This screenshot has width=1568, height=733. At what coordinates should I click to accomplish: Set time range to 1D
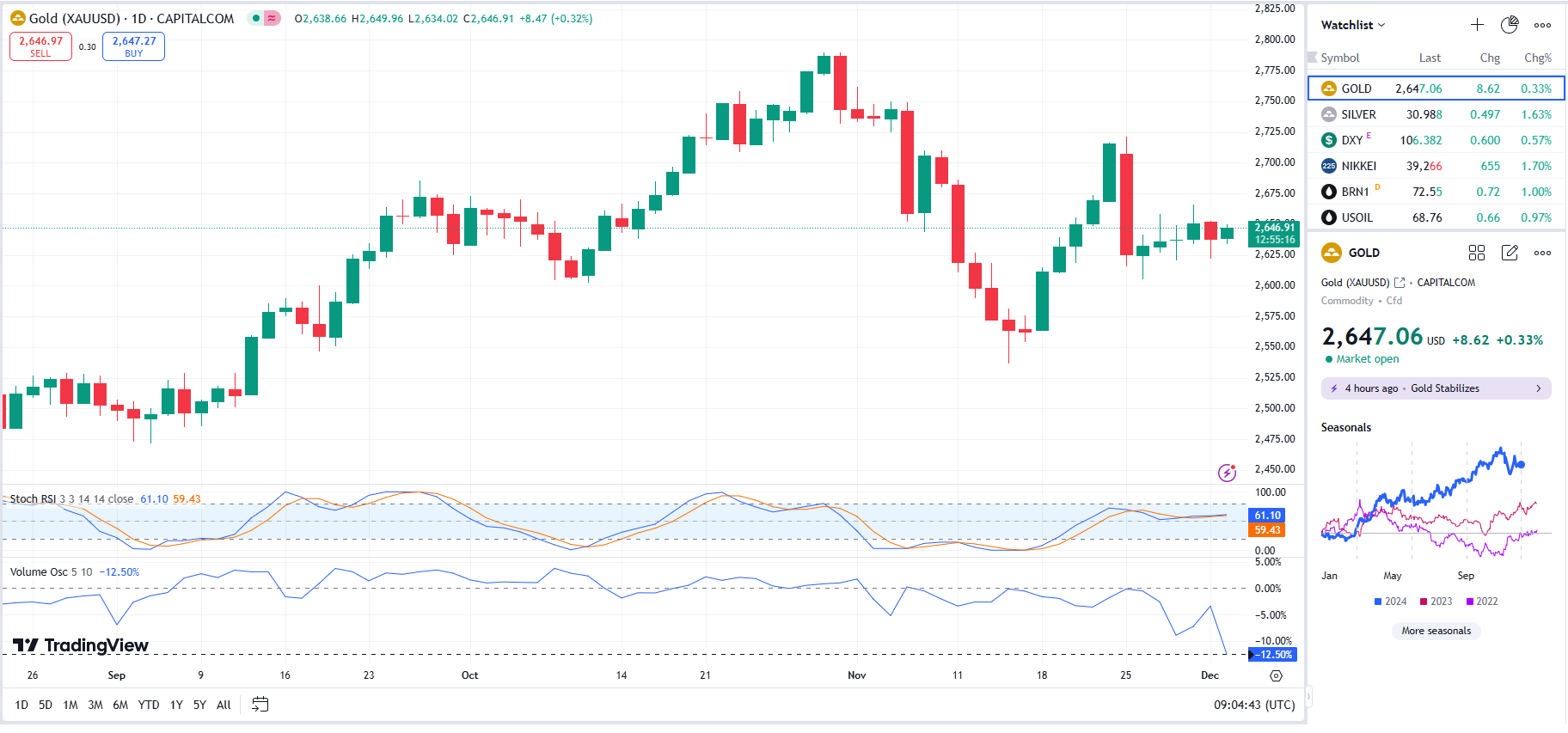[21, 705]
